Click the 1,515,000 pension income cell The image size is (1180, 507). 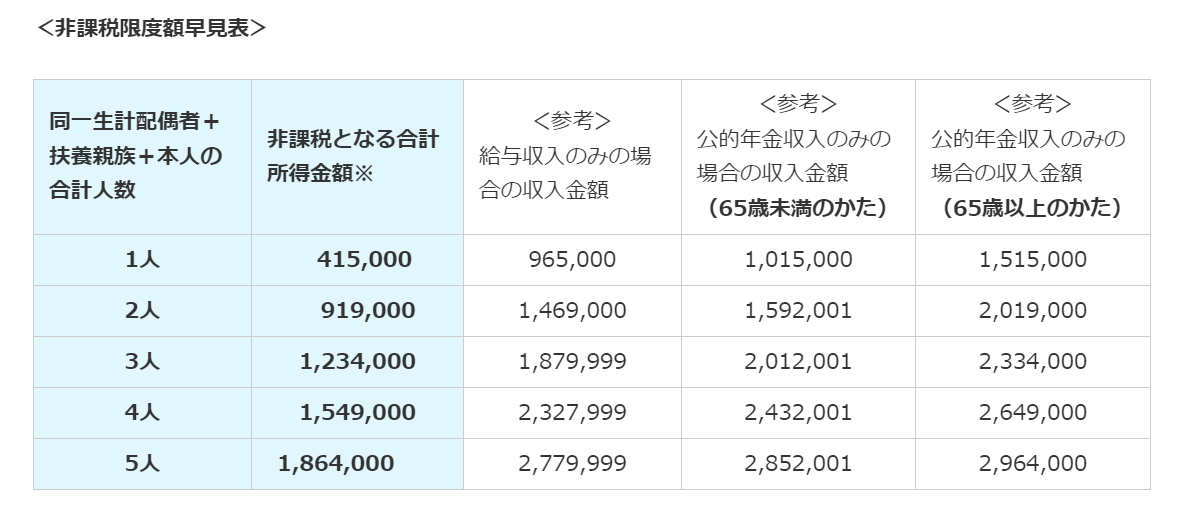(x=1032, y=260)
